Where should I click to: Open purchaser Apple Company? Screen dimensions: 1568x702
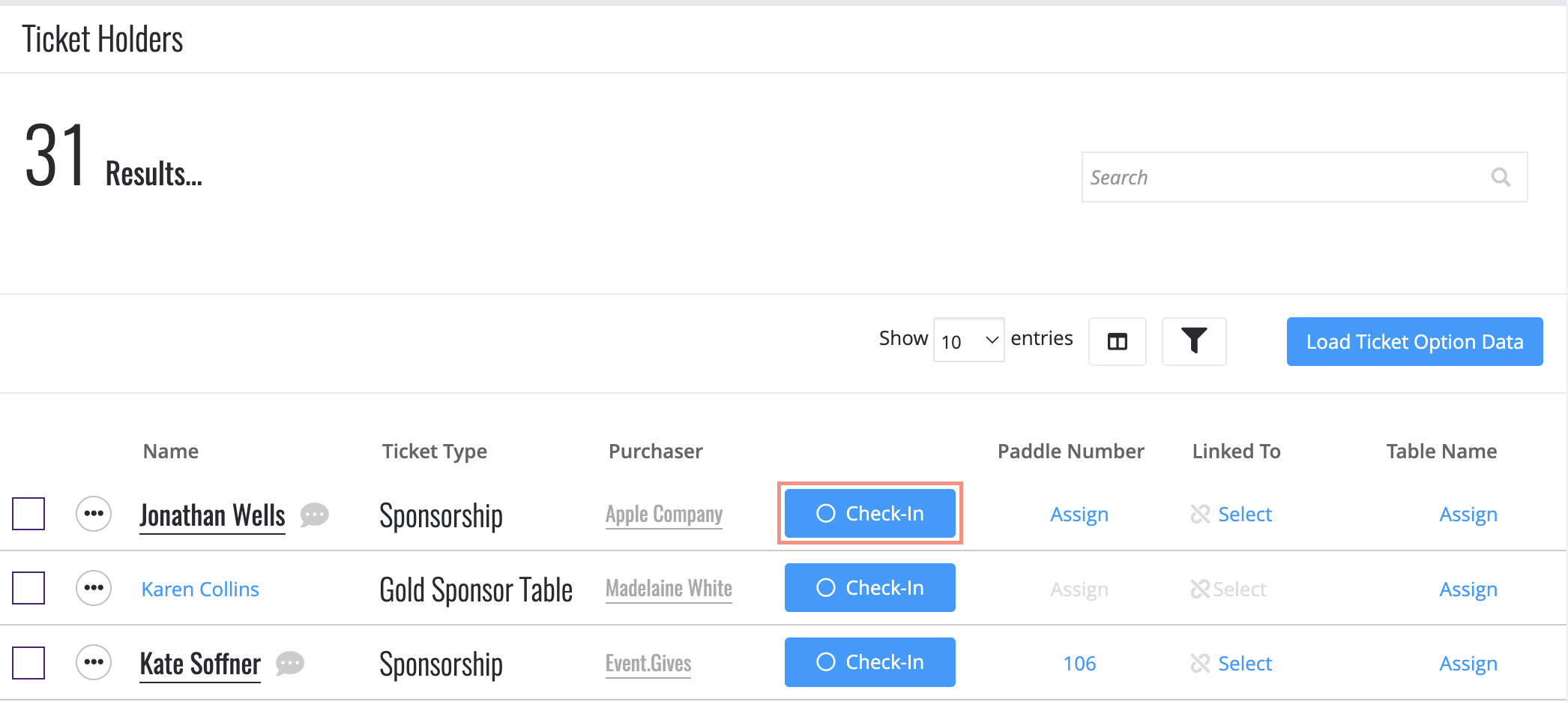664,514
